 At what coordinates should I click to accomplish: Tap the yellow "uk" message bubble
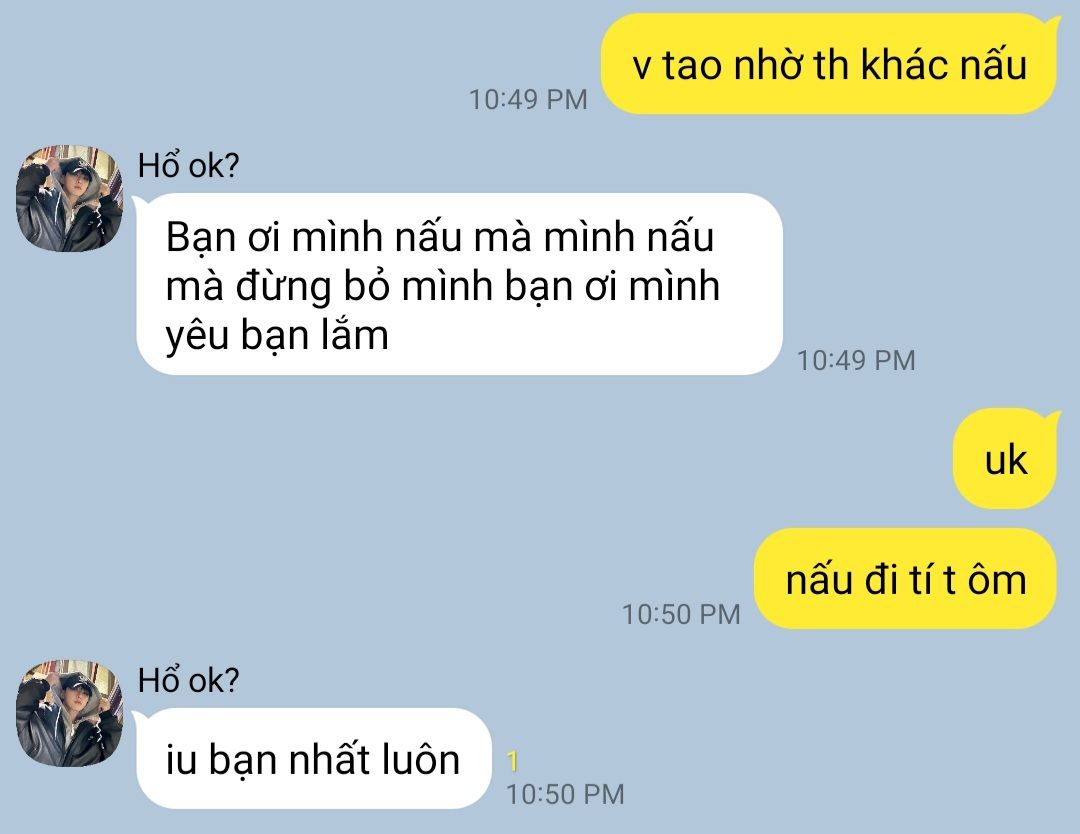(1005, 459)
